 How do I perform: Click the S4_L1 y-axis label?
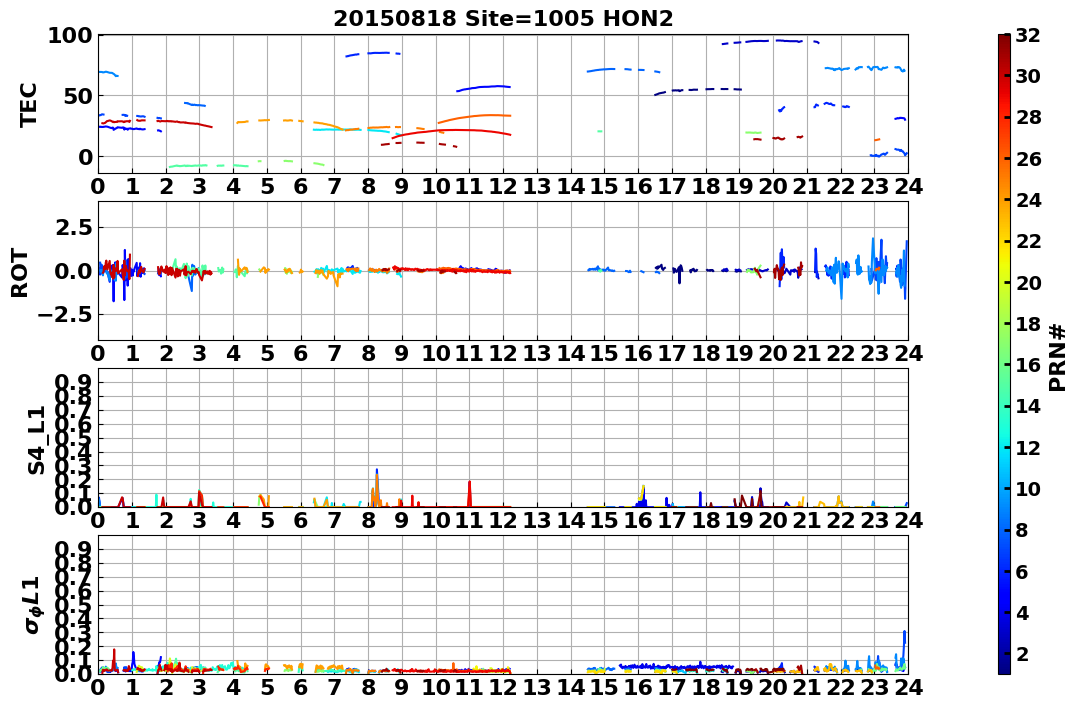tap(36, 440)
